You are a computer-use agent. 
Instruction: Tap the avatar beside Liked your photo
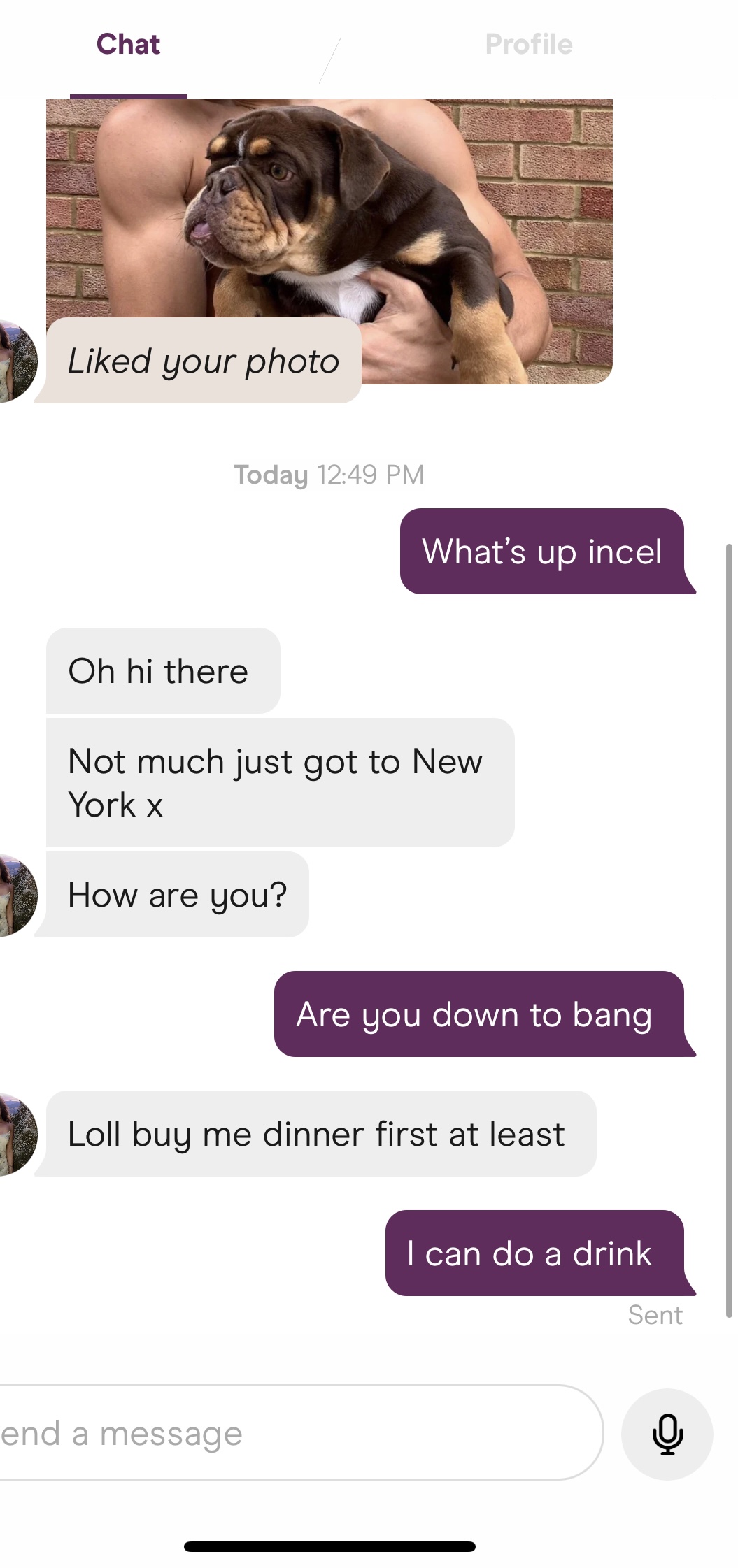tap(17, 361)
